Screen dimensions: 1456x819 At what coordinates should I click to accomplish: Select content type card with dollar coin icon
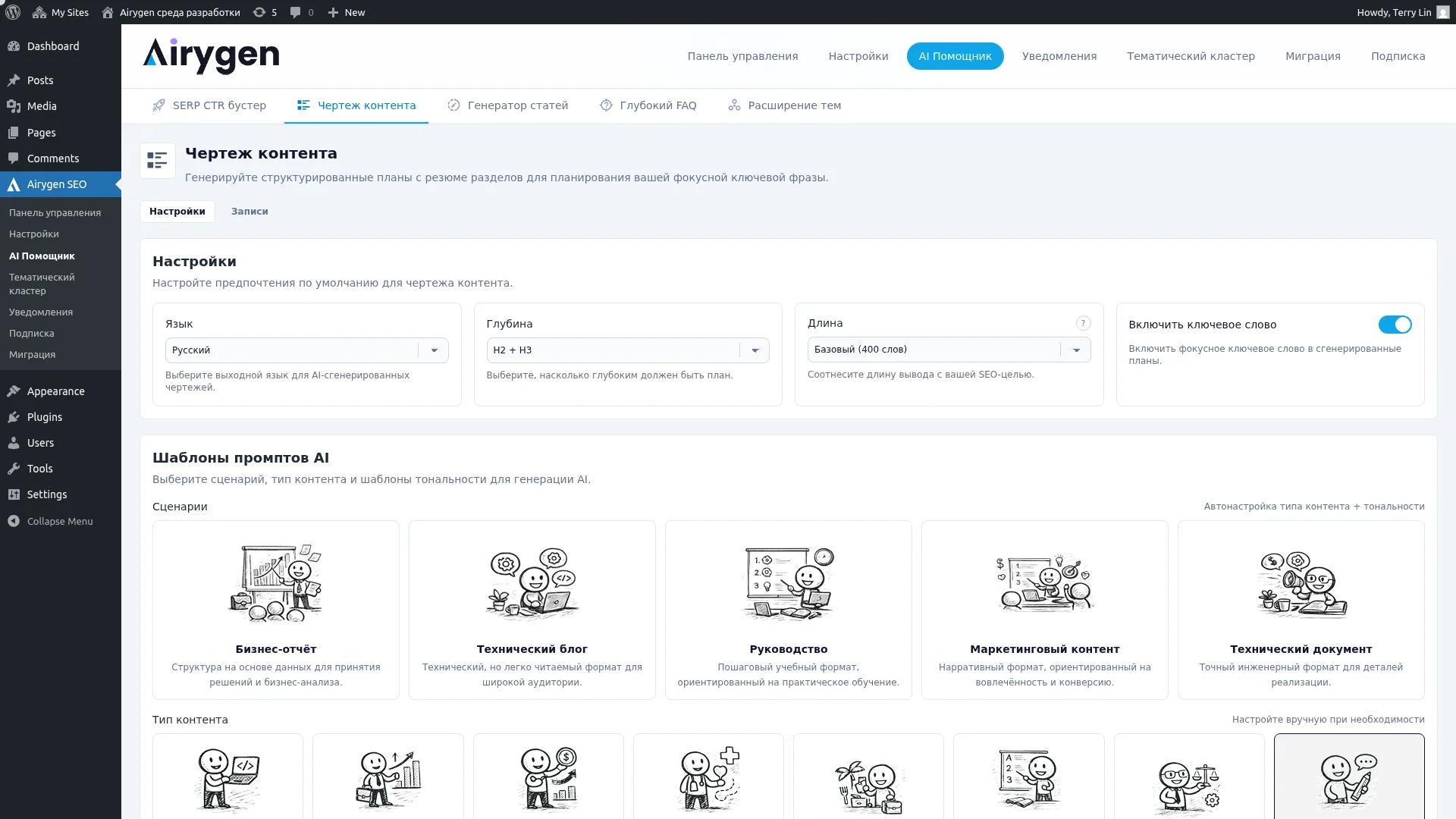(x=548, y=777)
